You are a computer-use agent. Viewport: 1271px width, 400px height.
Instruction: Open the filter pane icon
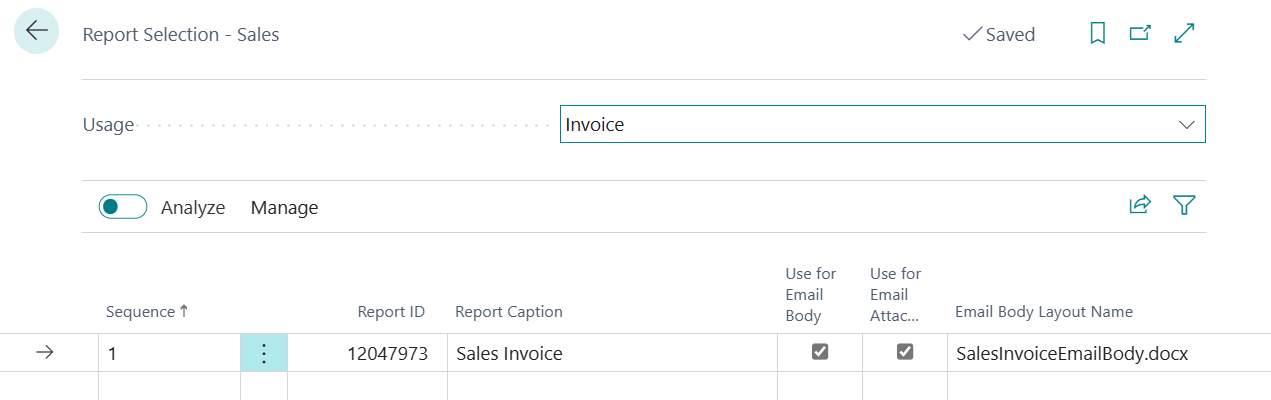(1185, 205)
